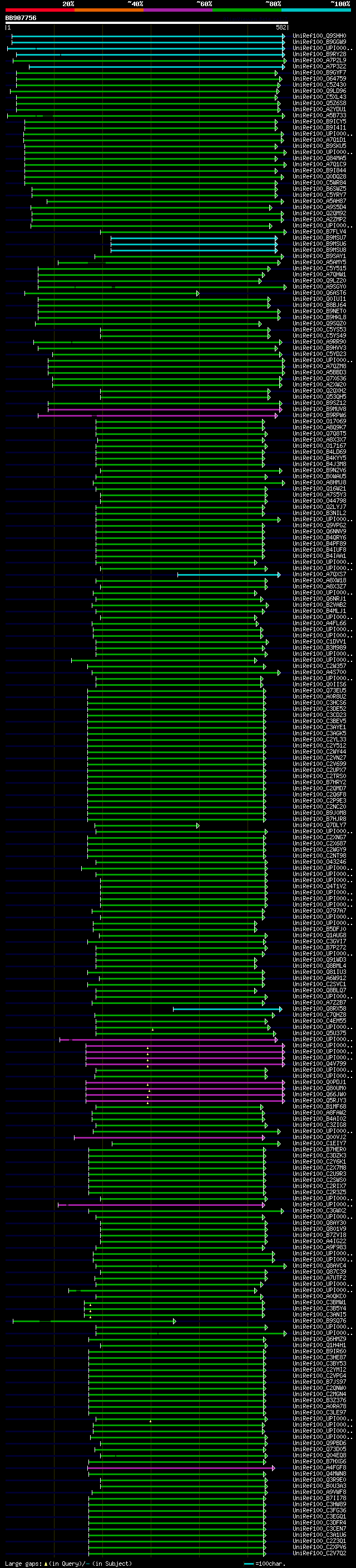This screenshot has height=1568, width=356.
Task: Click the UniRef100_B9MSU8 hit label
Action: [319, 250]
